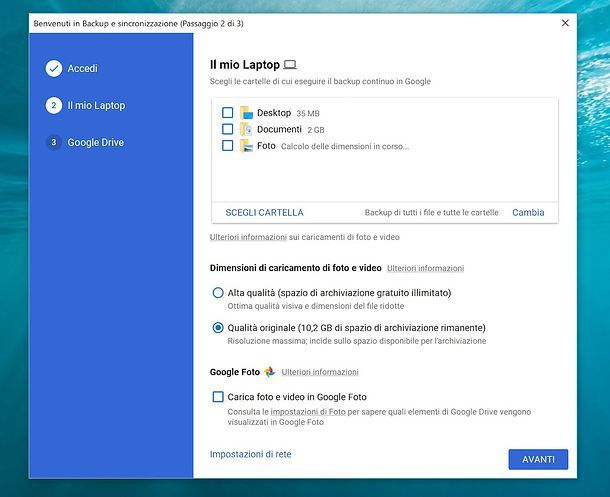The image size is (610, 497).
Task: Click the Desktop folder name
Action: click(274, 113)
